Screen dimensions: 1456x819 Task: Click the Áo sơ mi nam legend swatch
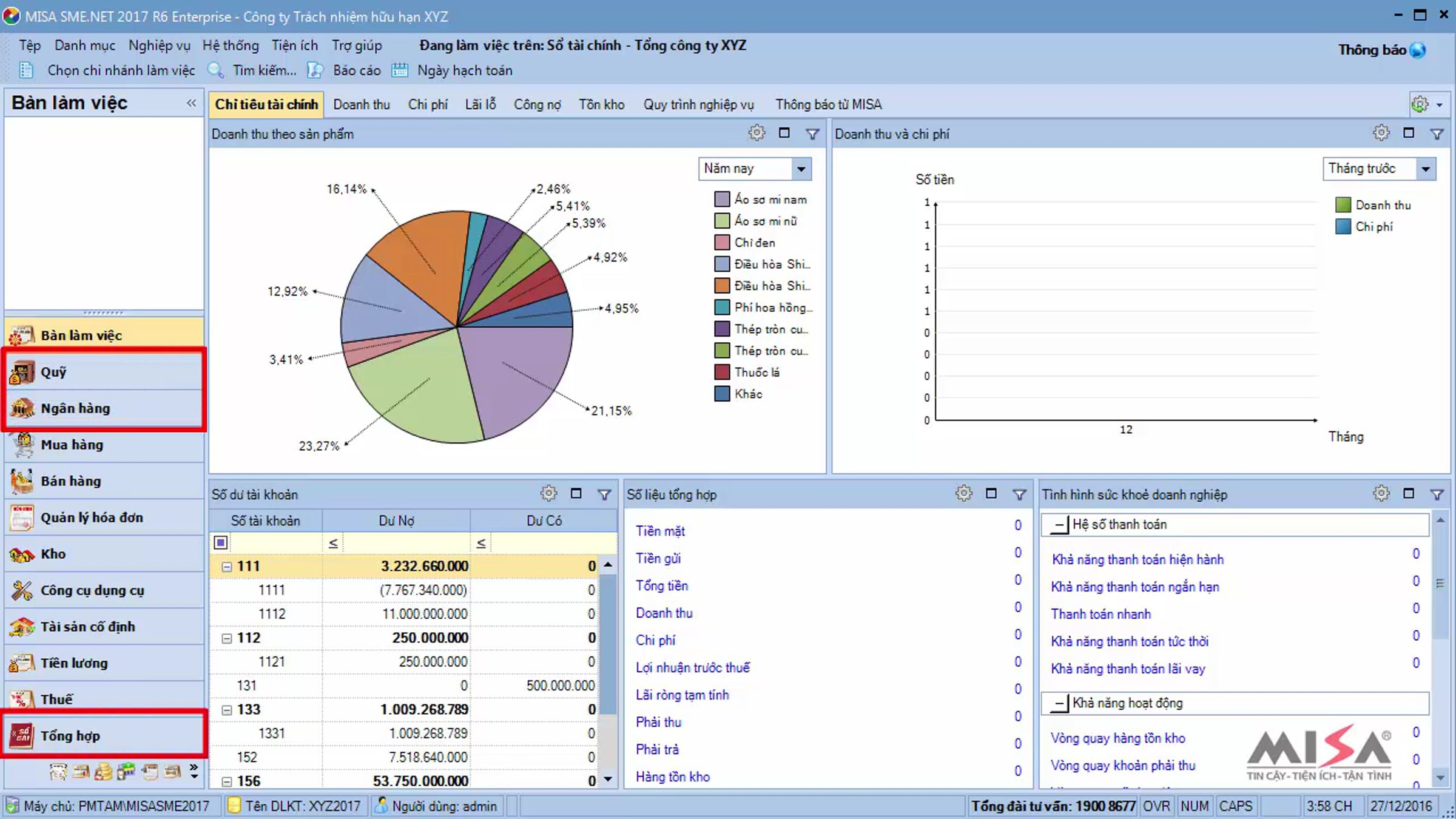[x=722, y=199]
